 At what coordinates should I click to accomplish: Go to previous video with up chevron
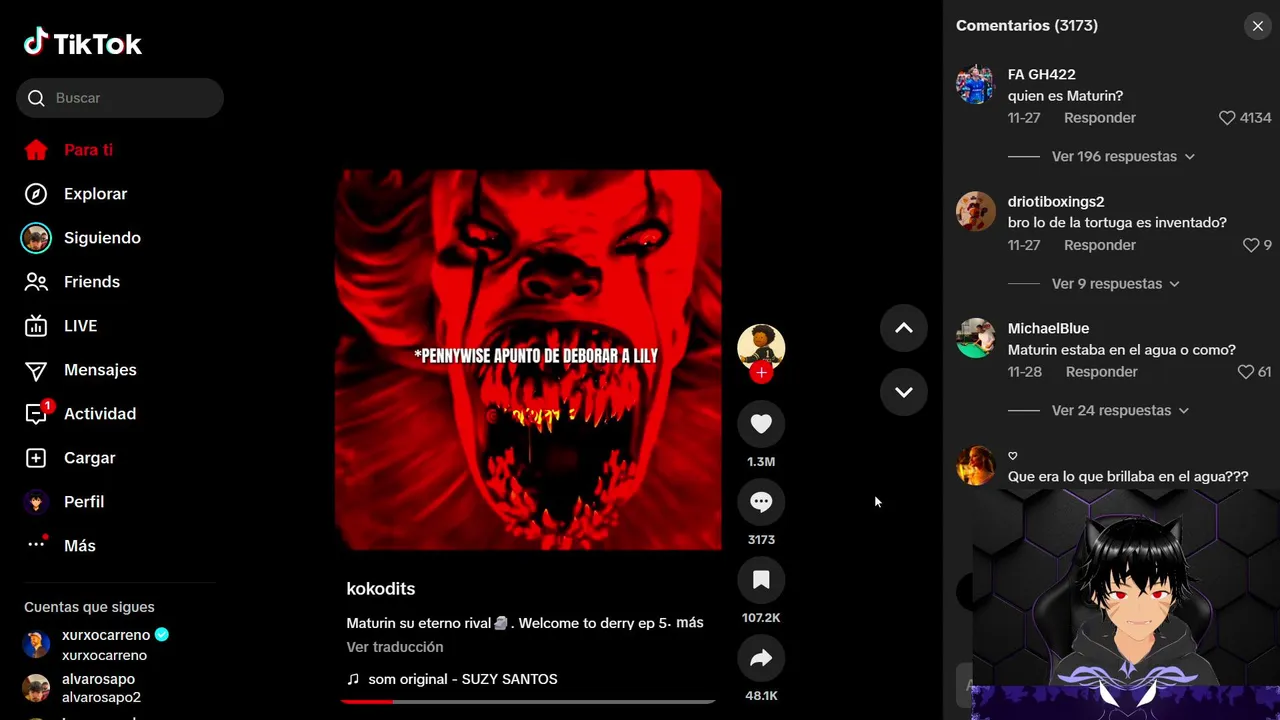904,328
